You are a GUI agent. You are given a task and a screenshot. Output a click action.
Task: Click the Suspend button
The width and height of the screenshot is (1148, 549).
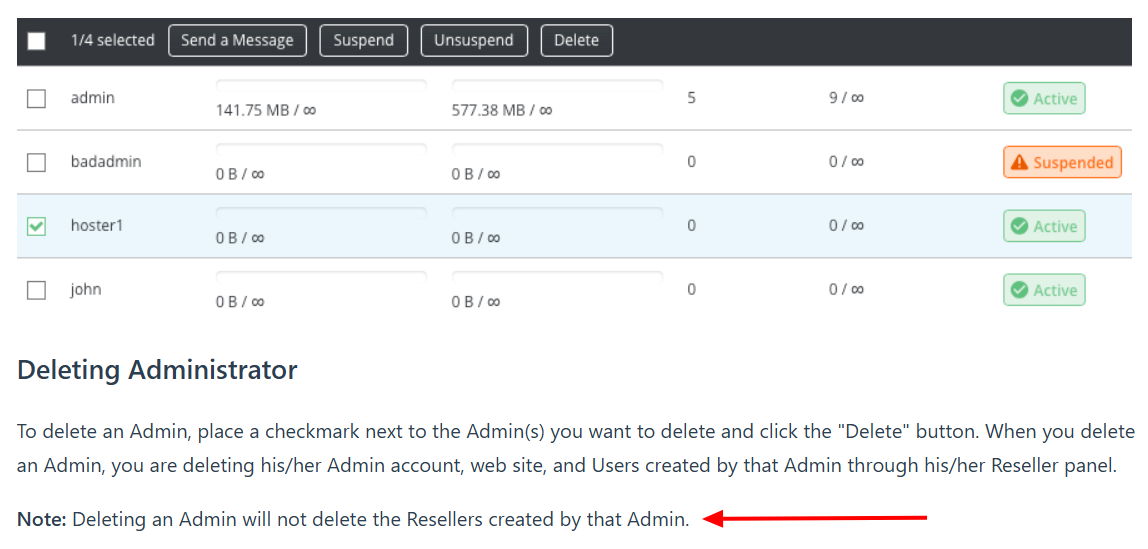tap(363, 41)
